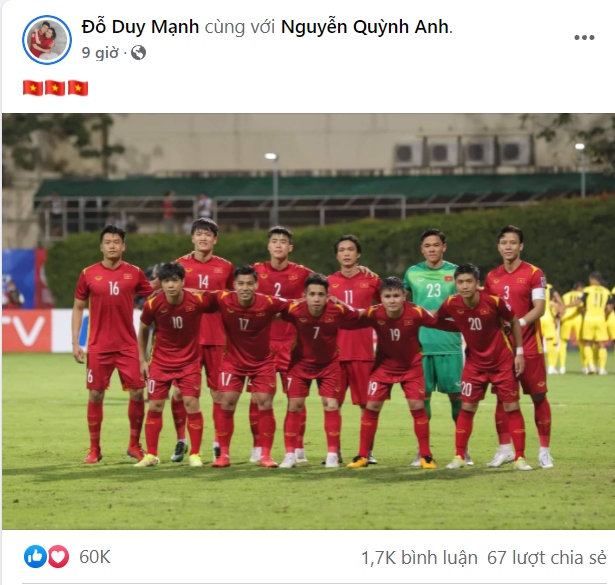Click the first Vietnam flag emoji
The width and height of the screenshot is (615, 585).
click(x=33, y=88)
